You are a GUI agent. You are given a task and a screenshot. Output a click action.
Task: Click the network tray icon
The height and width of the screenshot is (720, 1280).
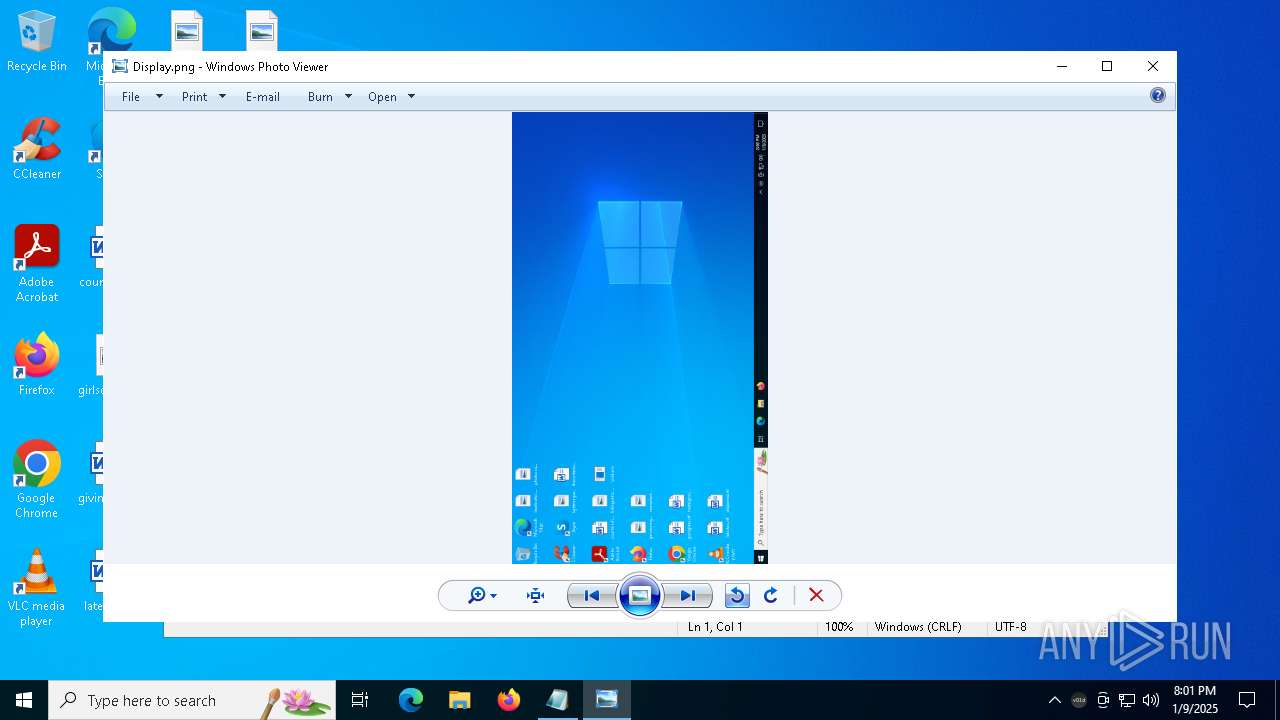coord(1127,700)
